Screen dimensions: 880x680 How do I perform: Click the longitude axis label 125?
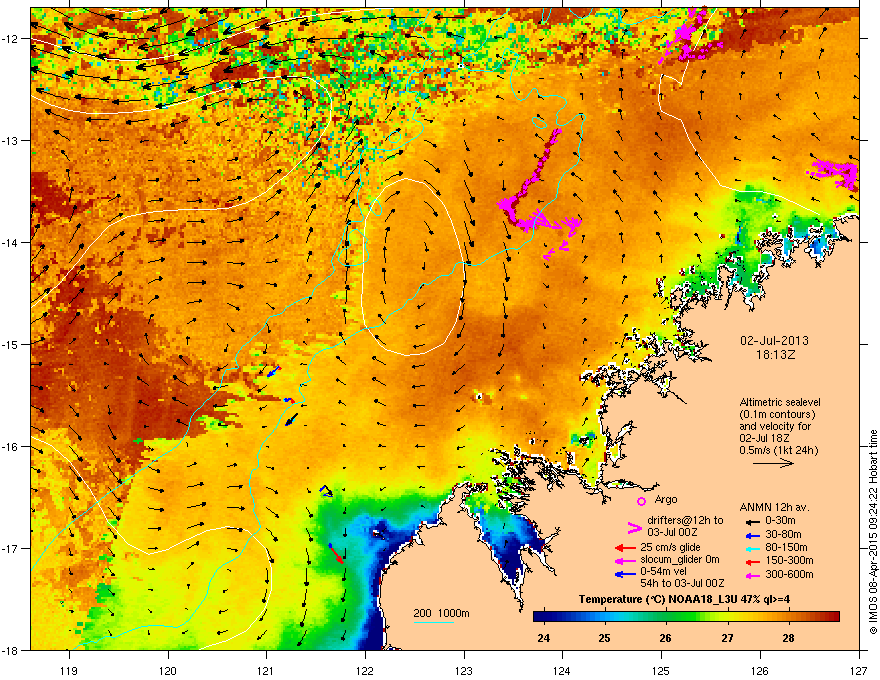coord(661,671)
